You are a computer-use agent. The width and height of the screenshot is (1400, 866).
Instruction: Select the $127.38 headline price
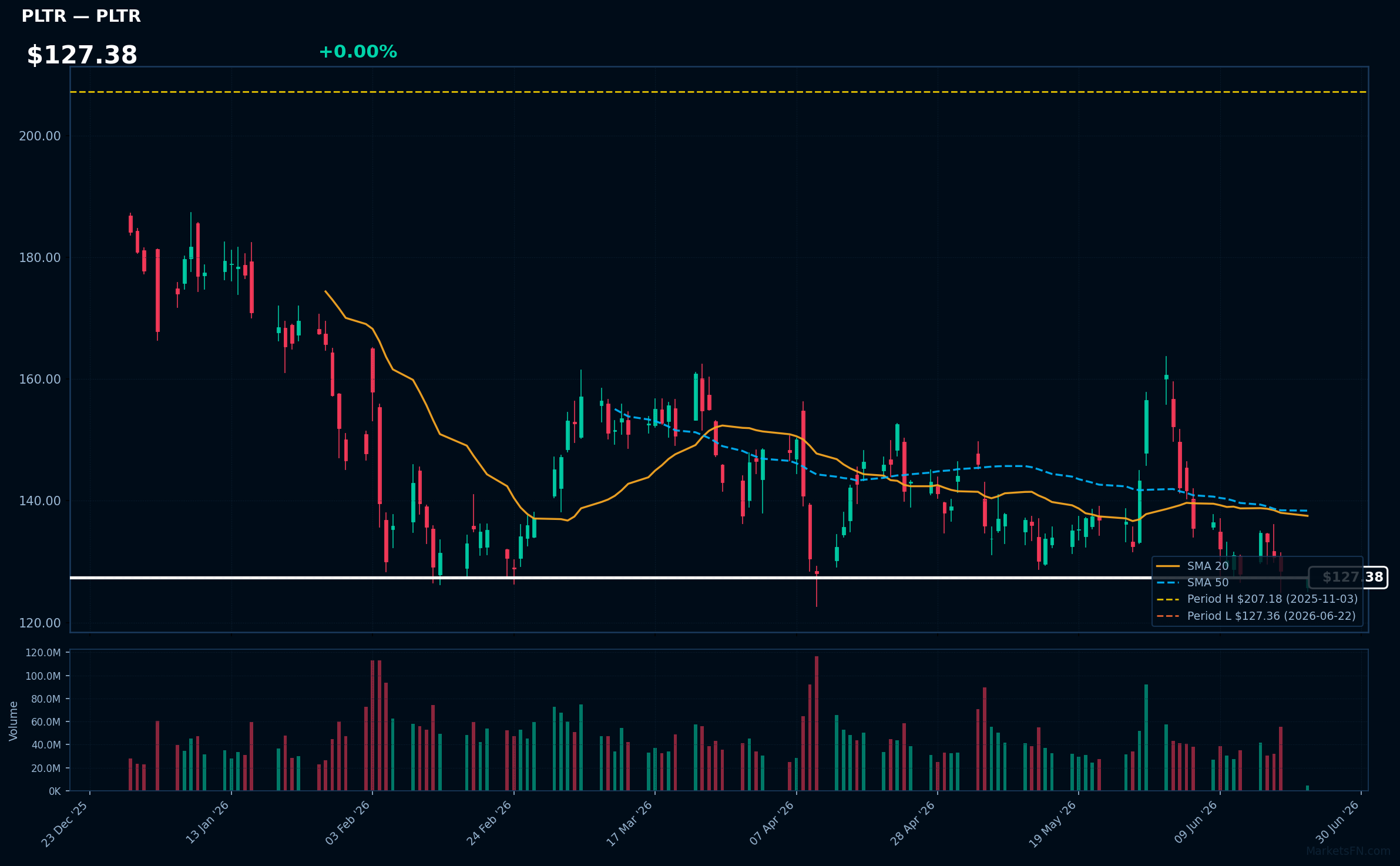point(82,55)
